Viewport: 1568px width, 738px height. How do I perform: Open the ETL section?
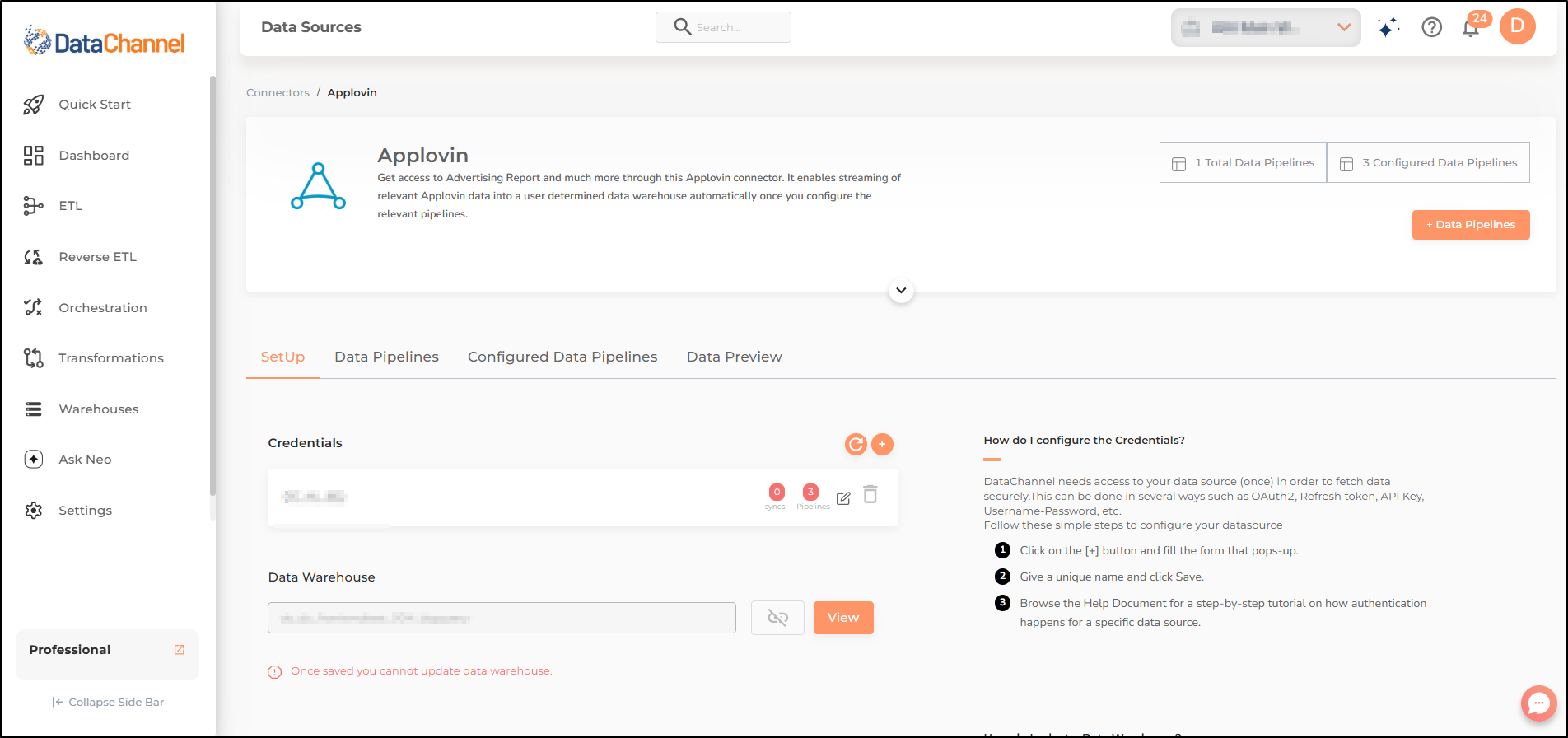71,206
